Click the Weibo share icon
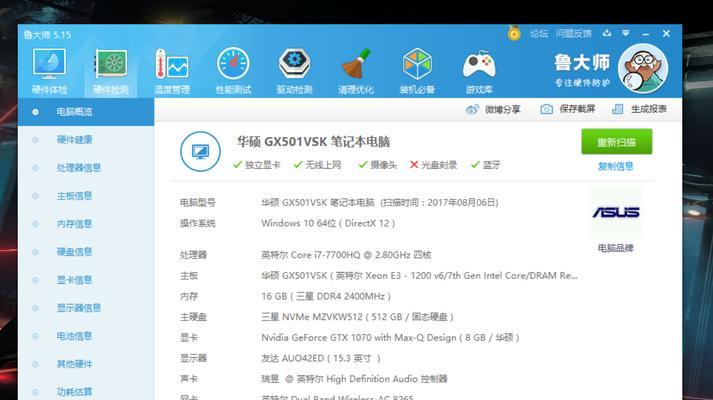 [x=472, y=110]
